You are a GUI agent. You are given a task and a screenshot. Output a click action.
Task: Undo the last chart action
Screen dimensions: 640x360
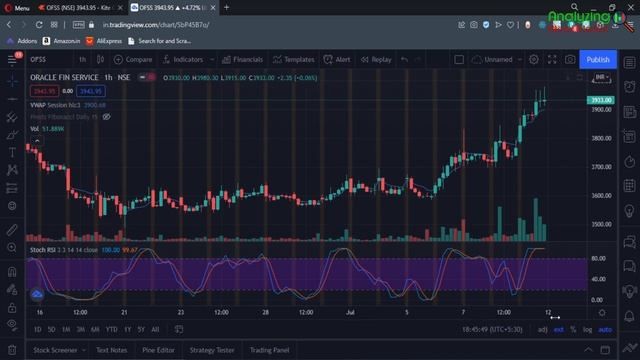click(404, 60)
